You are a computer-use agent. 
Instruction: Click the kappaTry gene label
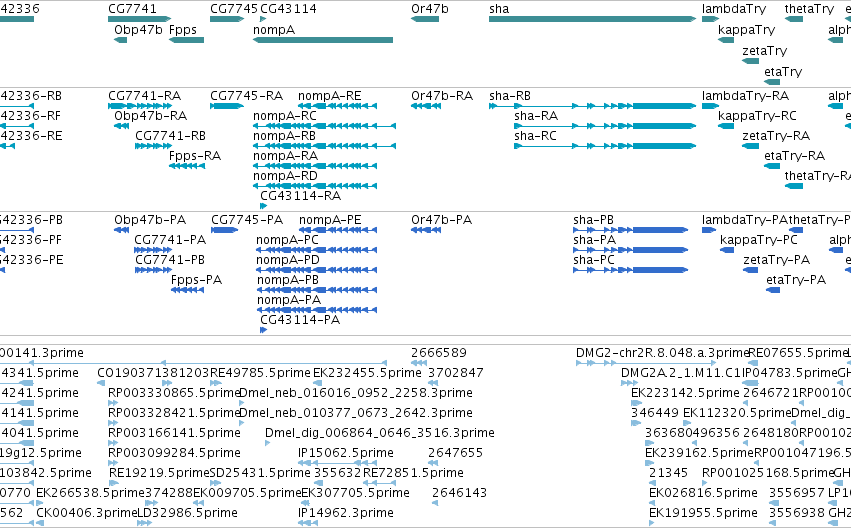pos(747,30)
